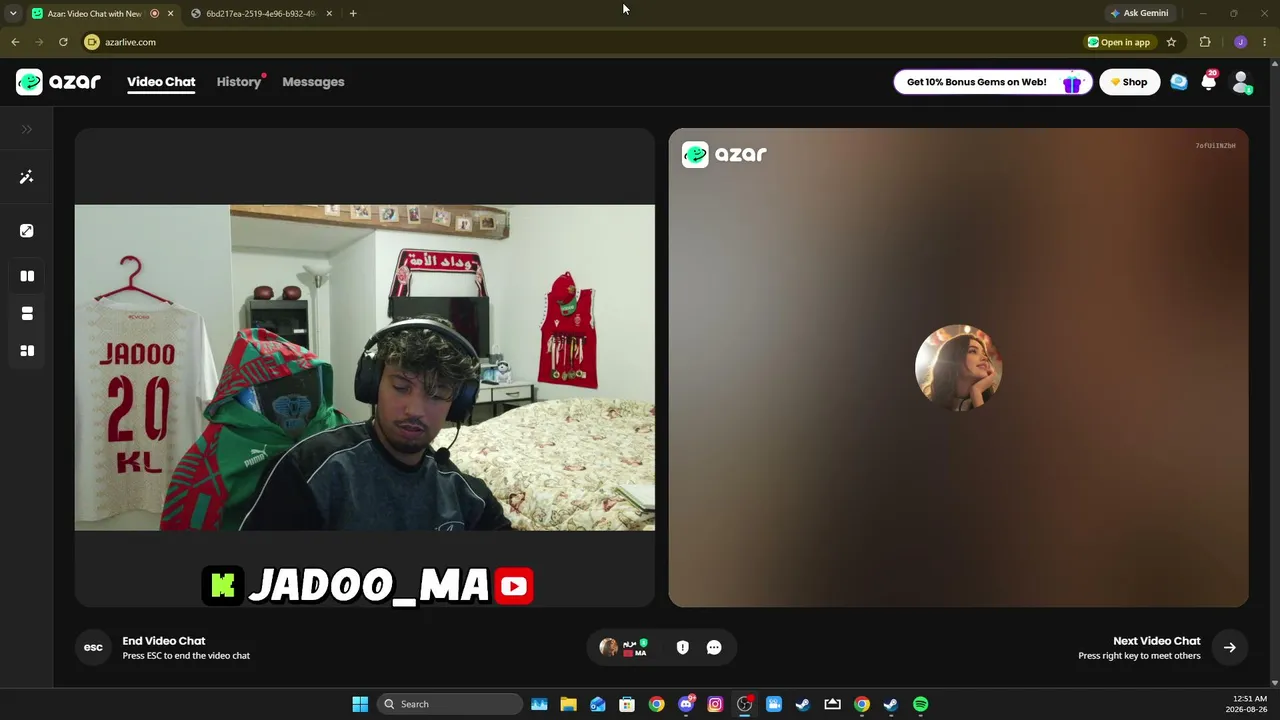
Task: Open the Video Chat tab
Action: [x=161, y=82]
